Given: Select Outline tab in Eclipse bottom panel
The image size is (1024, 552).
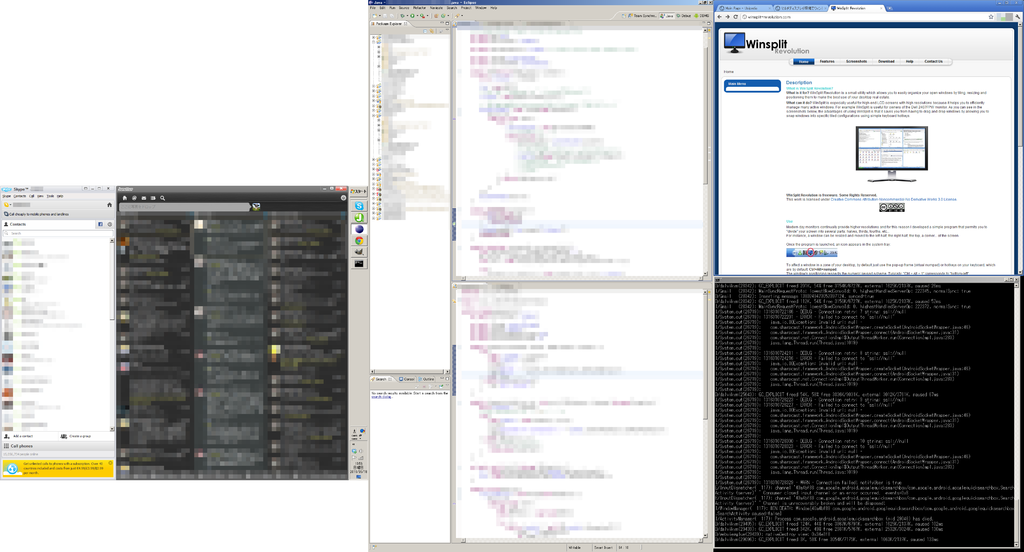Looking at the screenshot, I should coord(426,379).
